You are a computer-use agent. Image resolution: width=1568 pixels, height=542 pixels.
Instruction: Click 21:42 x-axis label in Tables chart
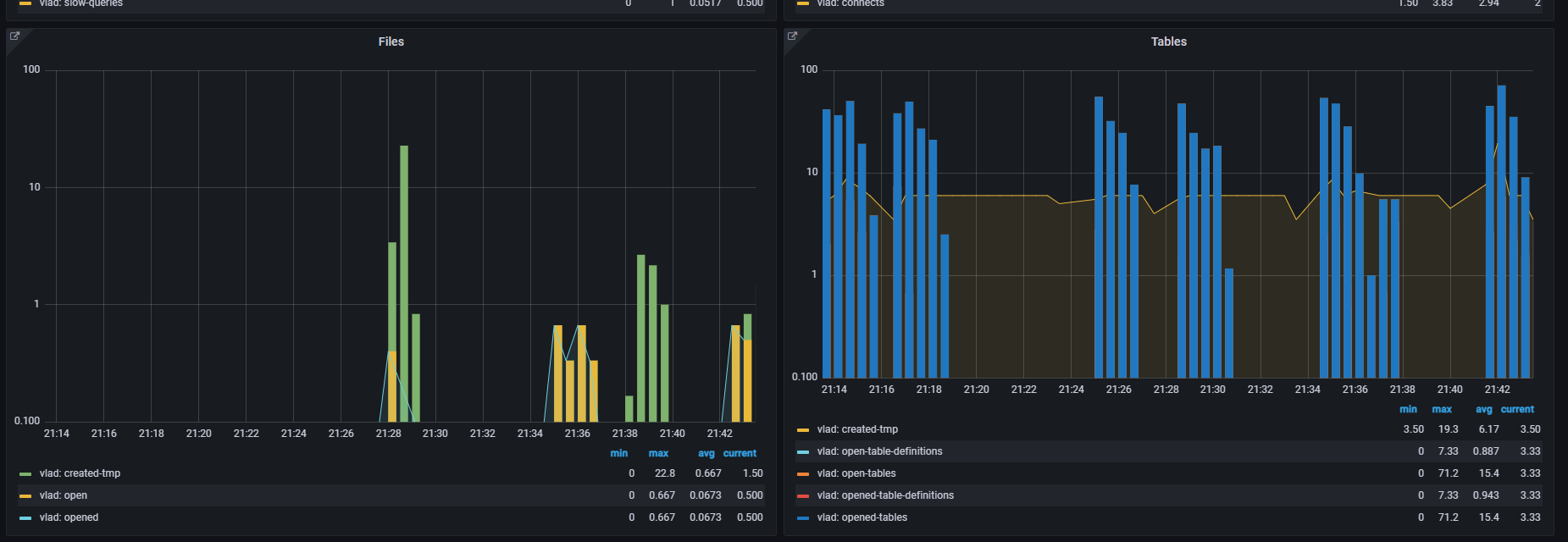click(1497, 389)
